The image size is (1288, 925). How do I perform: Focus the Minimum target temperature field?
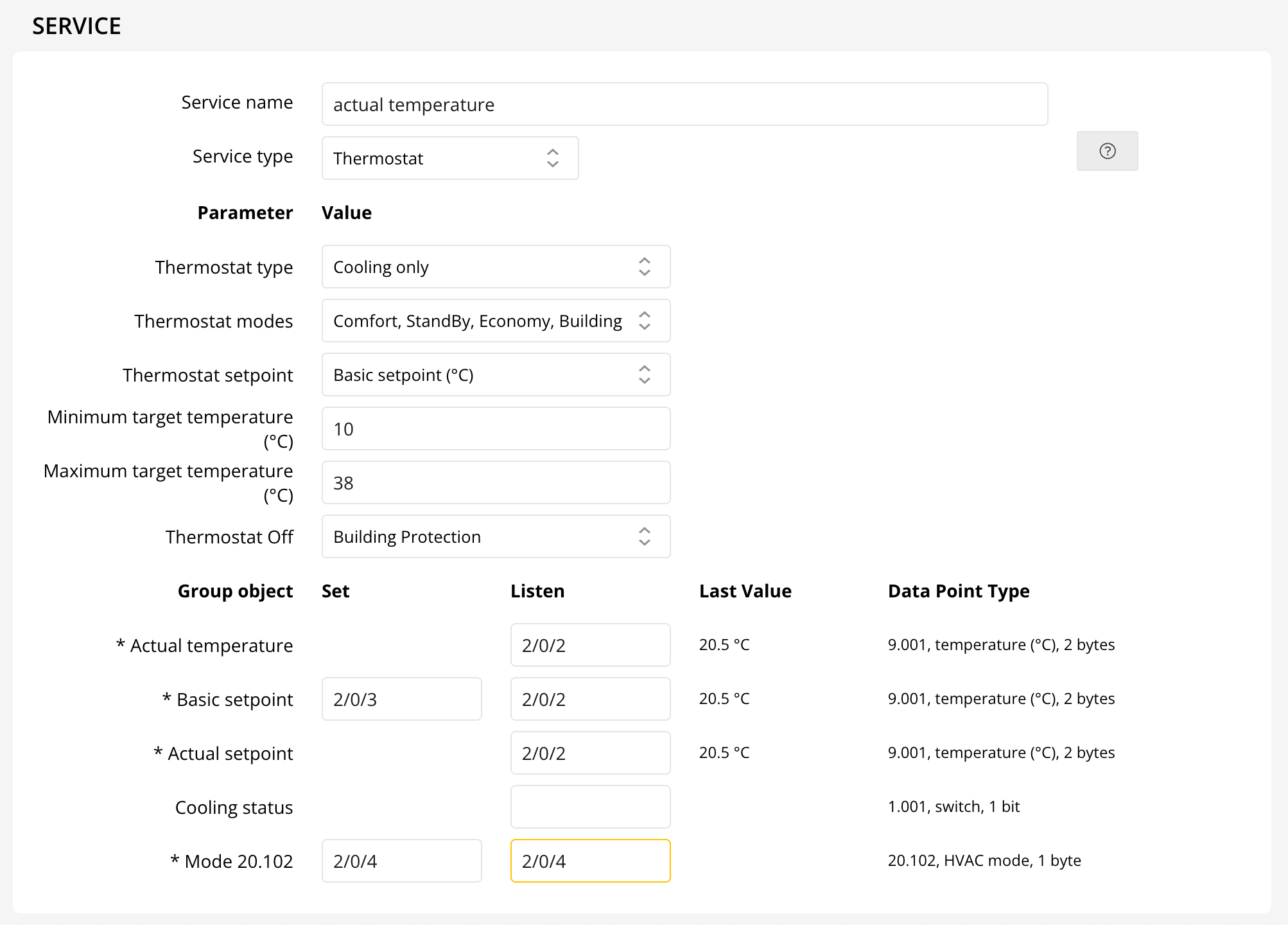click(495, 428)
